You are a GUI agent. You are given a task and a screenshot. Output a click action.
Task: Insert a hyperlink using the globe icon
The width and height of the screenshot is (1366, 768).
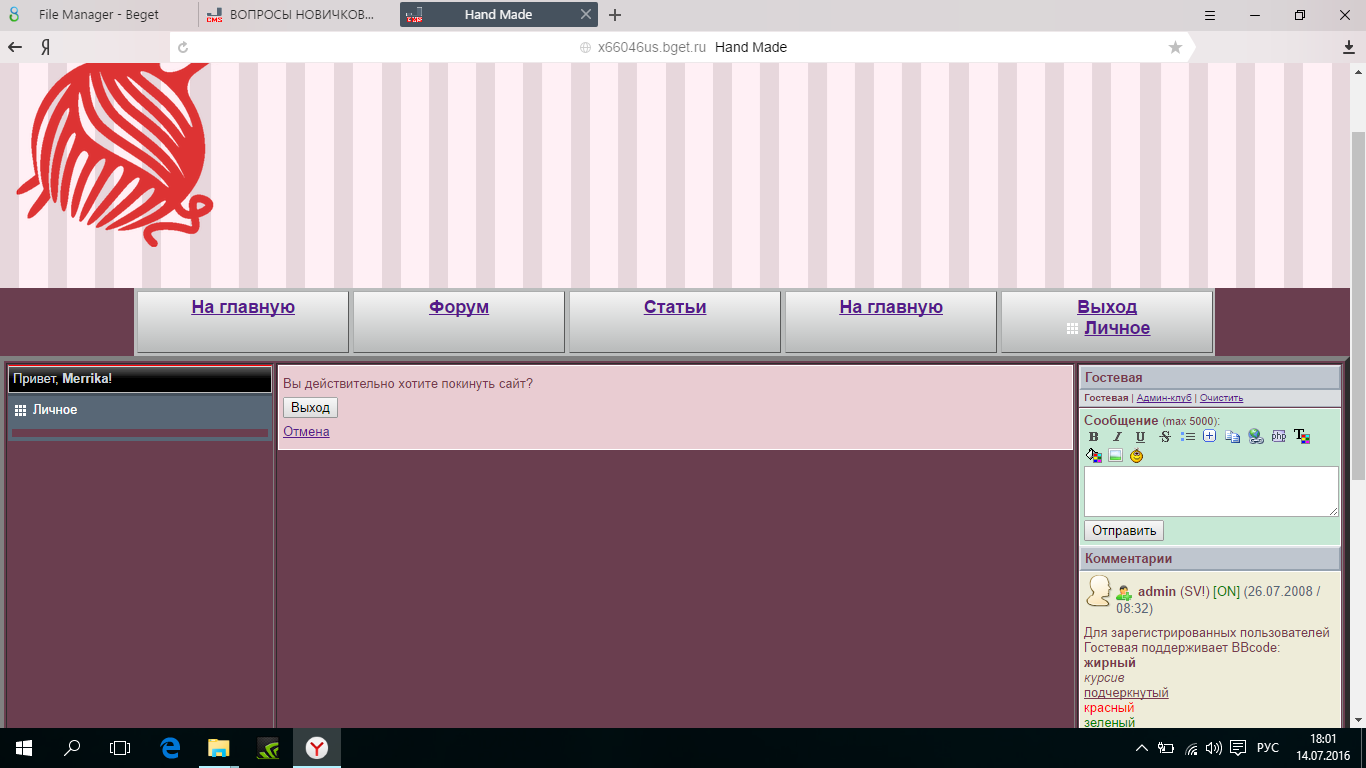(x=1255, y=437)
